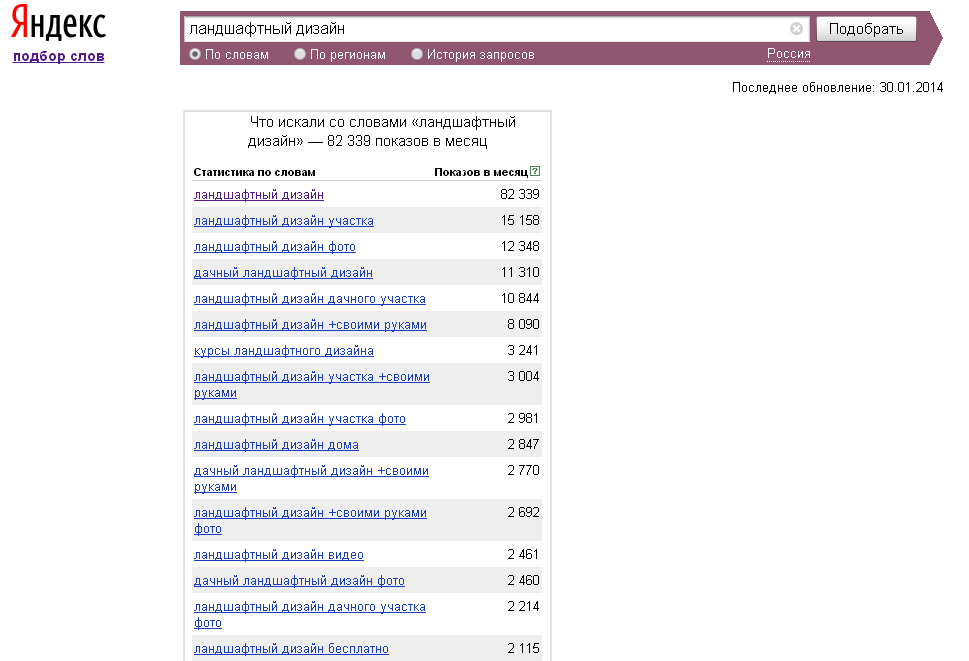Open the ландшафтный дизайн участка фото link
The image size is (969, 661).
300,418
